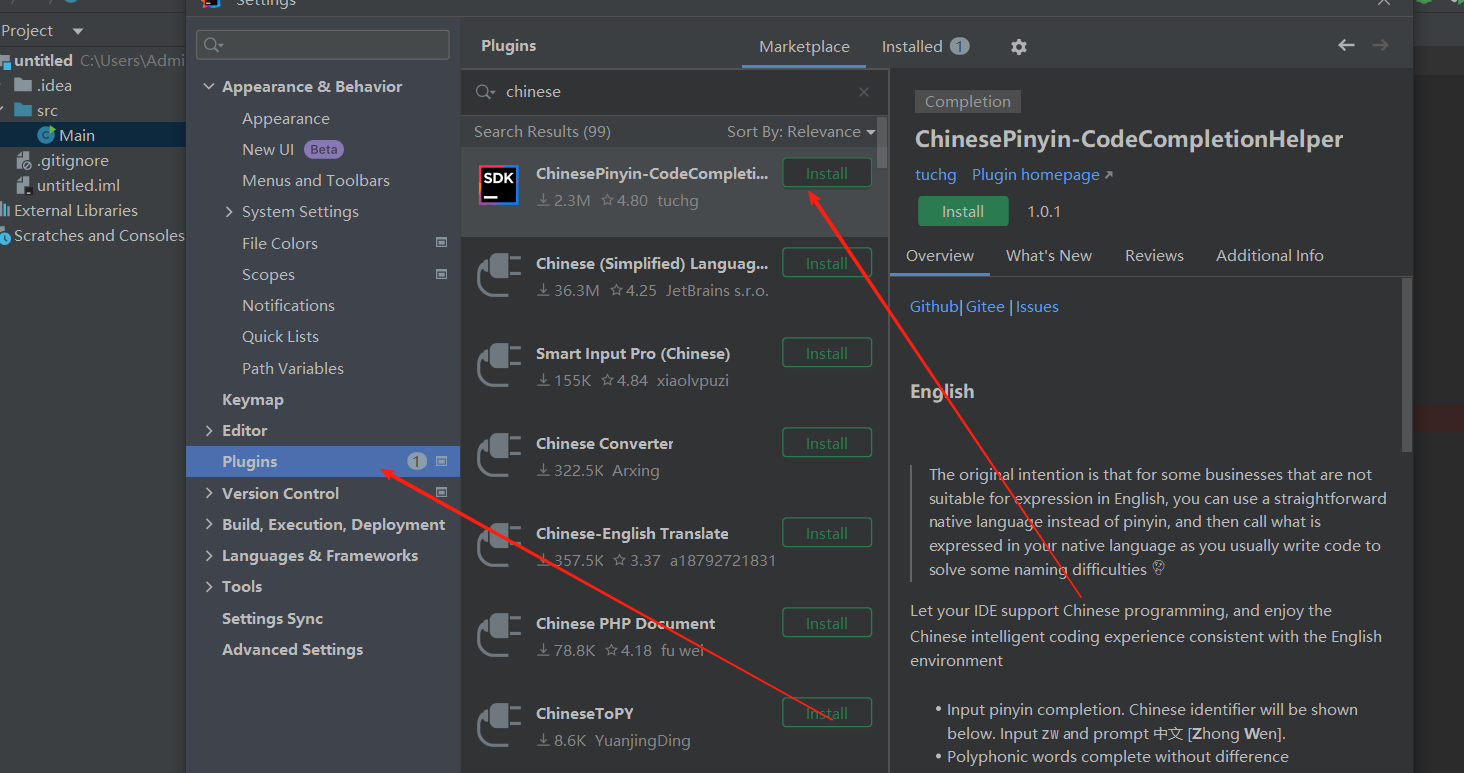This screenshot has height=773, width=1464.
Task: Open the Github link
Action: tap(934, 307)
